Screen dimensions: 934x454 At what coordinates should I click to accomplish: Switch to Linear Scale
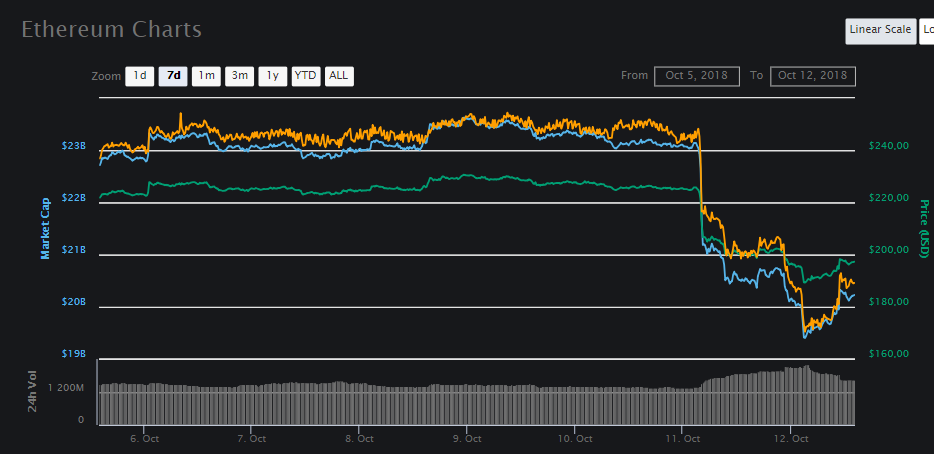click(x=880, y=31)
